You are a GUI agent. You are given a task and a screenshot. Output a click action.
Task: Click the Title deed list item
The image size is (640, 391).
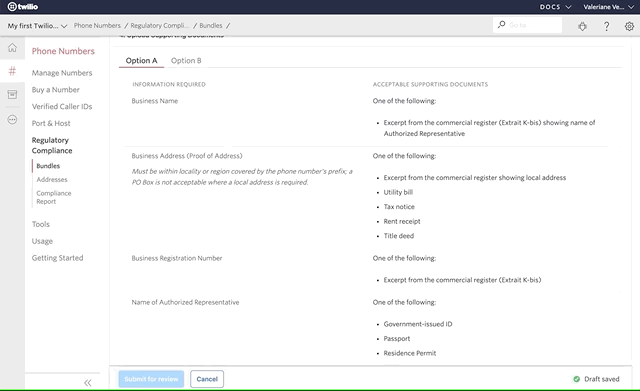[x=399, y=236]
